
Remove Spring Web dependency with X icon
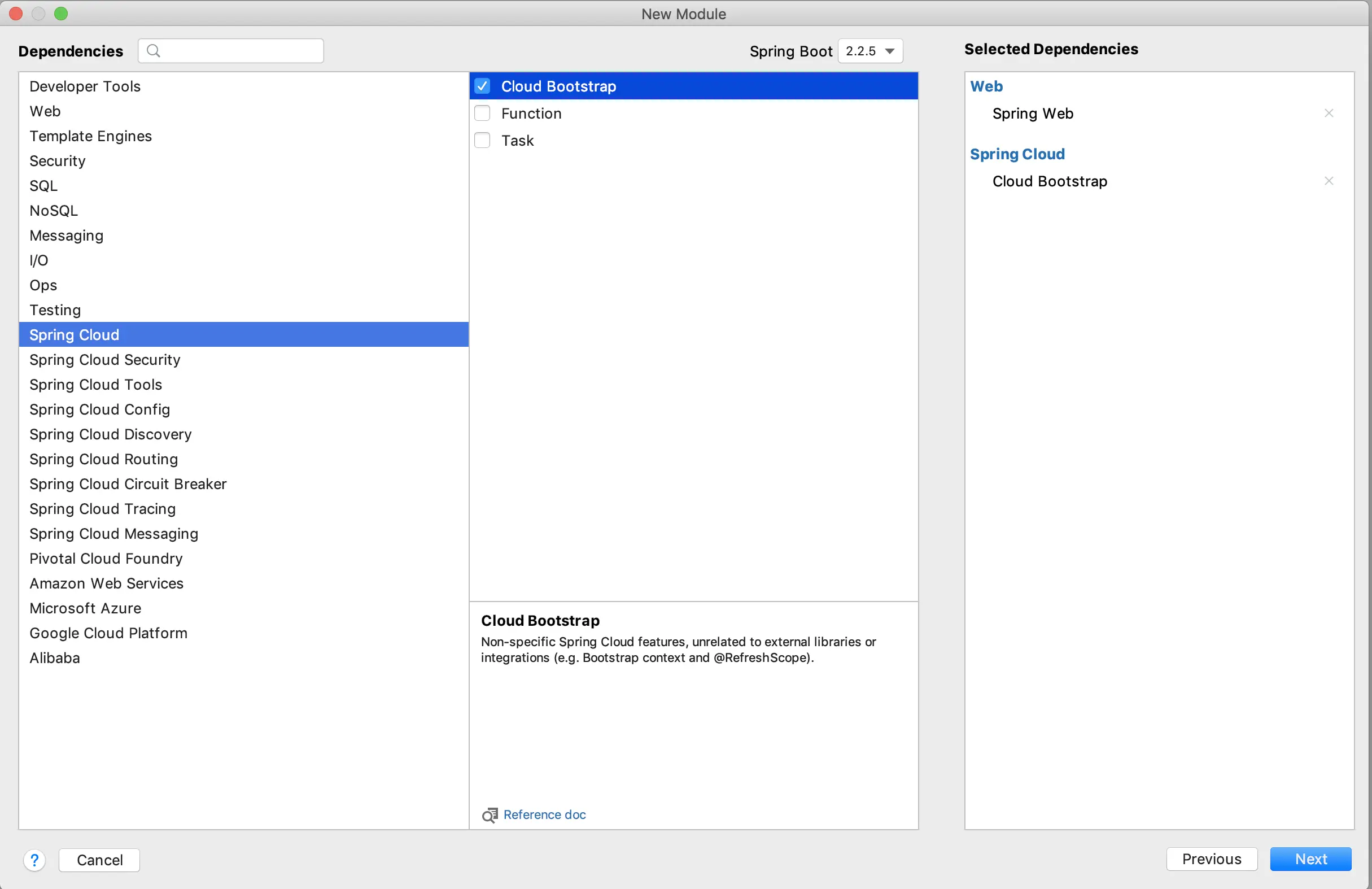[x=1328, y=113]
